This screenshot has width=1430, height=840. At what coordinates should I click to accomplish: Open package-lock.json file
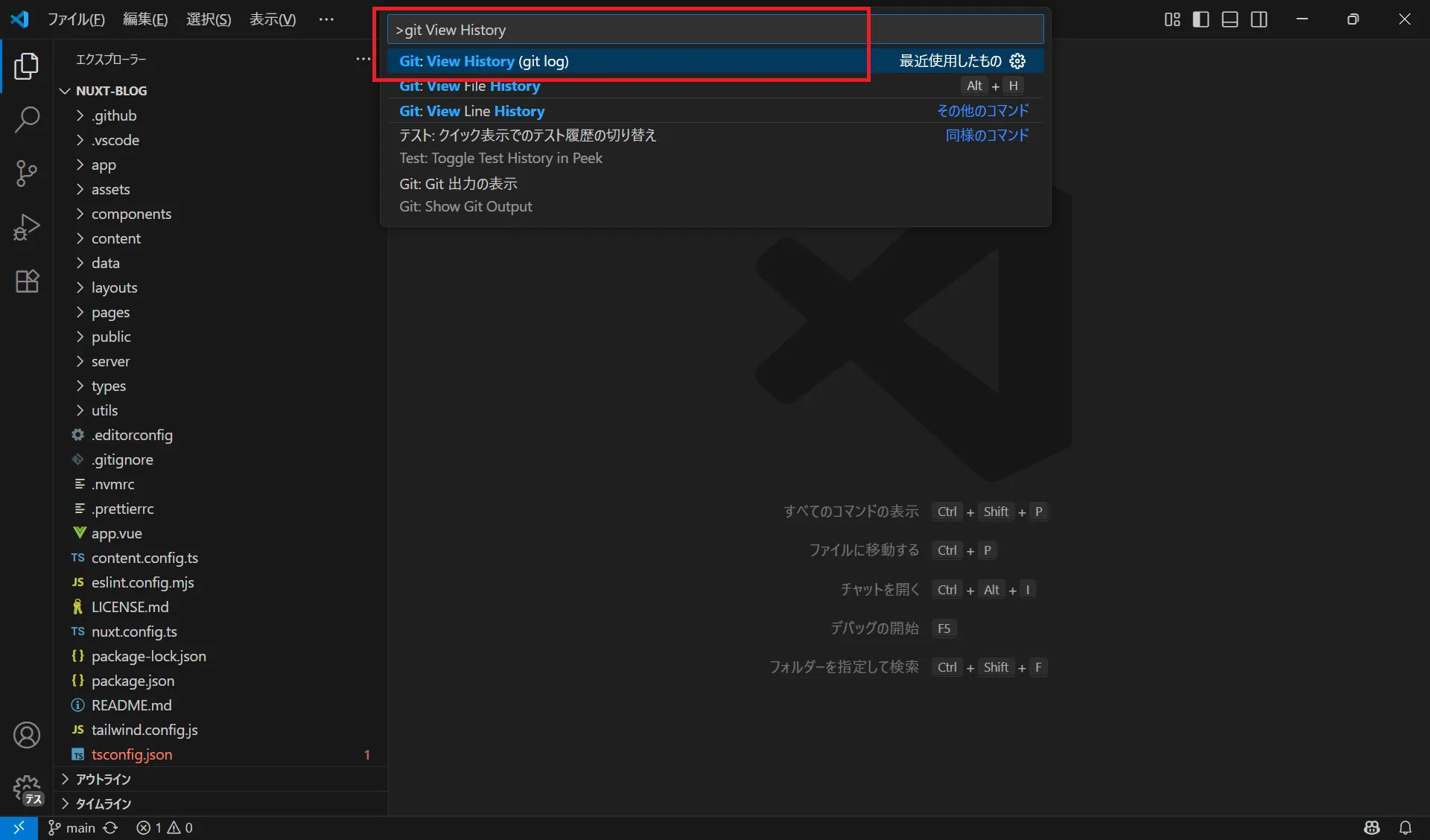click(x=220, y=656)
